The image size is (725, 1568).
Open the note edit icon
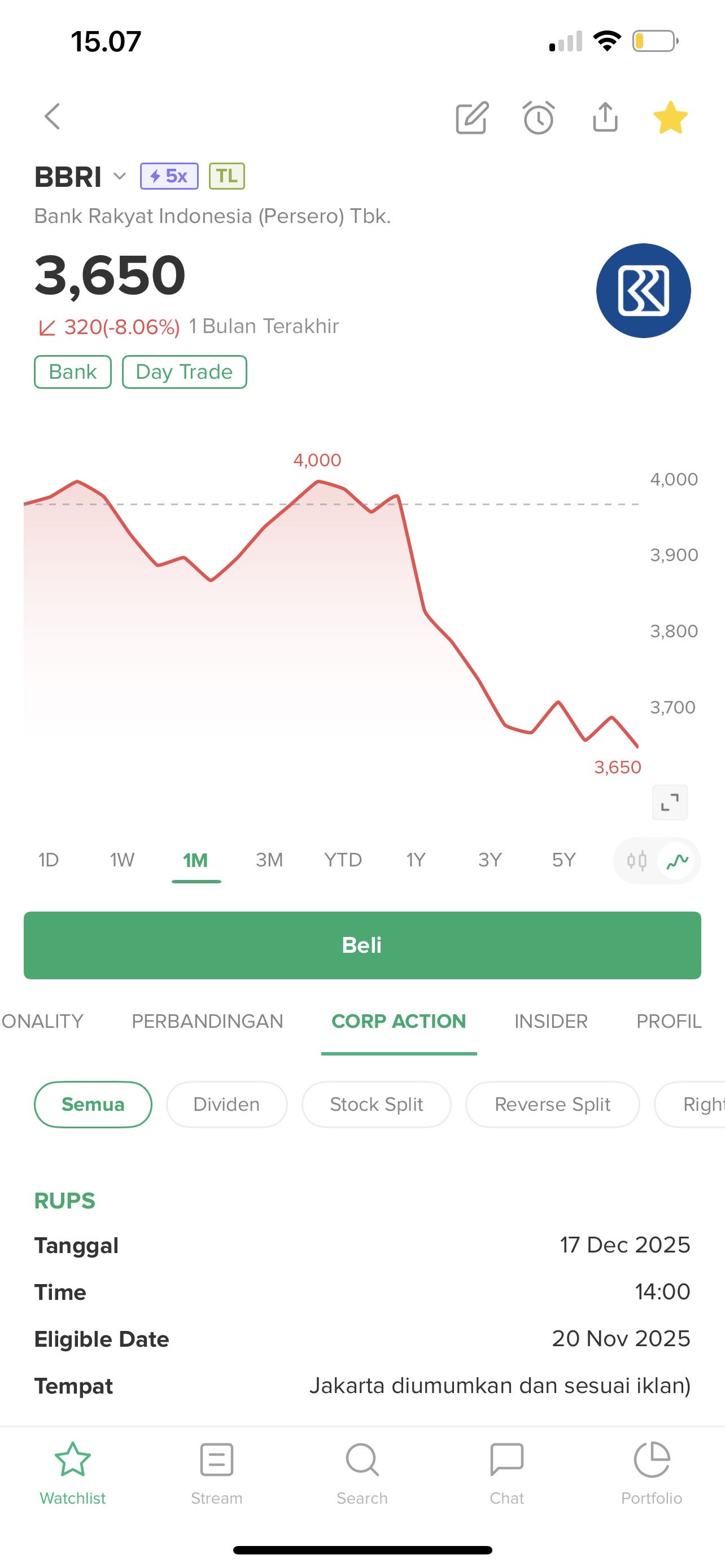473,117
